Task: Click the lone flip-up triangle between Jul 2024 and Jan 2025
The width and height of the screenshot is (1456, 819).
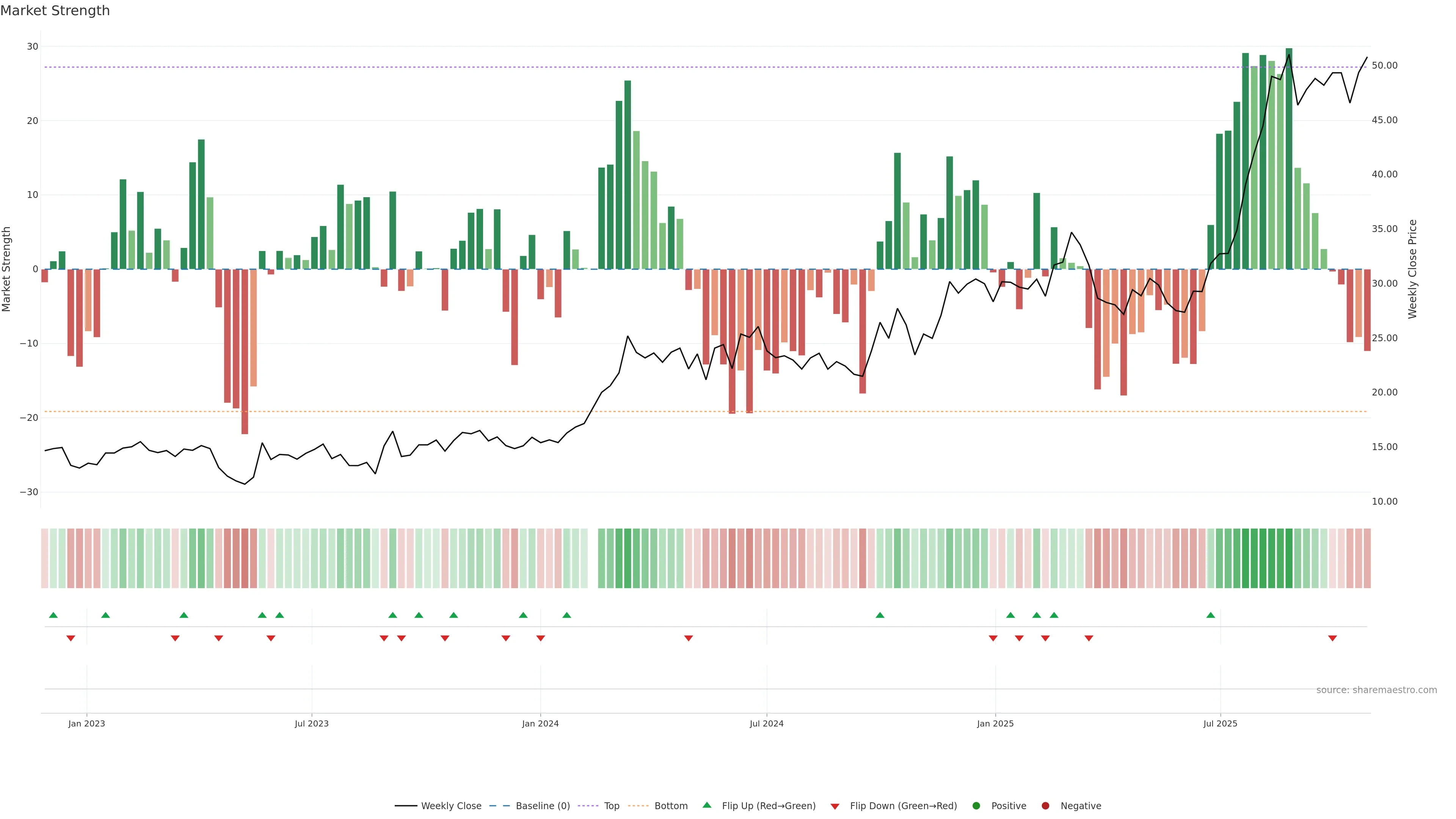Action: click(x=880, y=615)
